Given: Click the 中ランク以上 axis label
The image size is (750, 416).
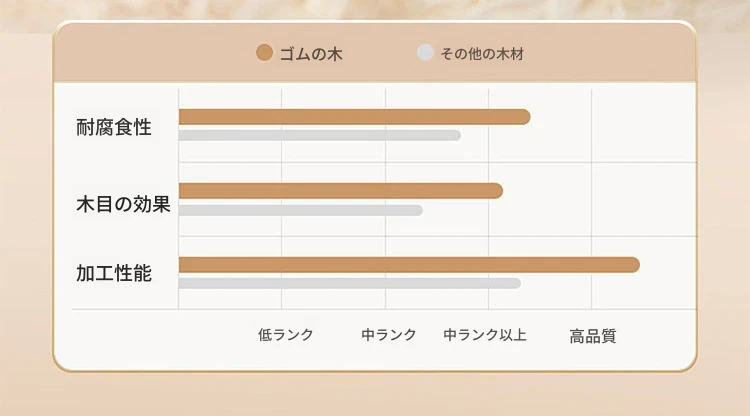Looking at the screenshot, I should 485,335.
